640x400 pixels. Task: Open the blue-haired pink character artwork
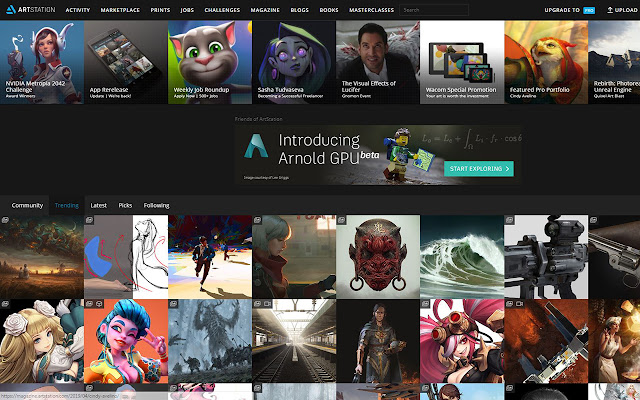(126, 341)
